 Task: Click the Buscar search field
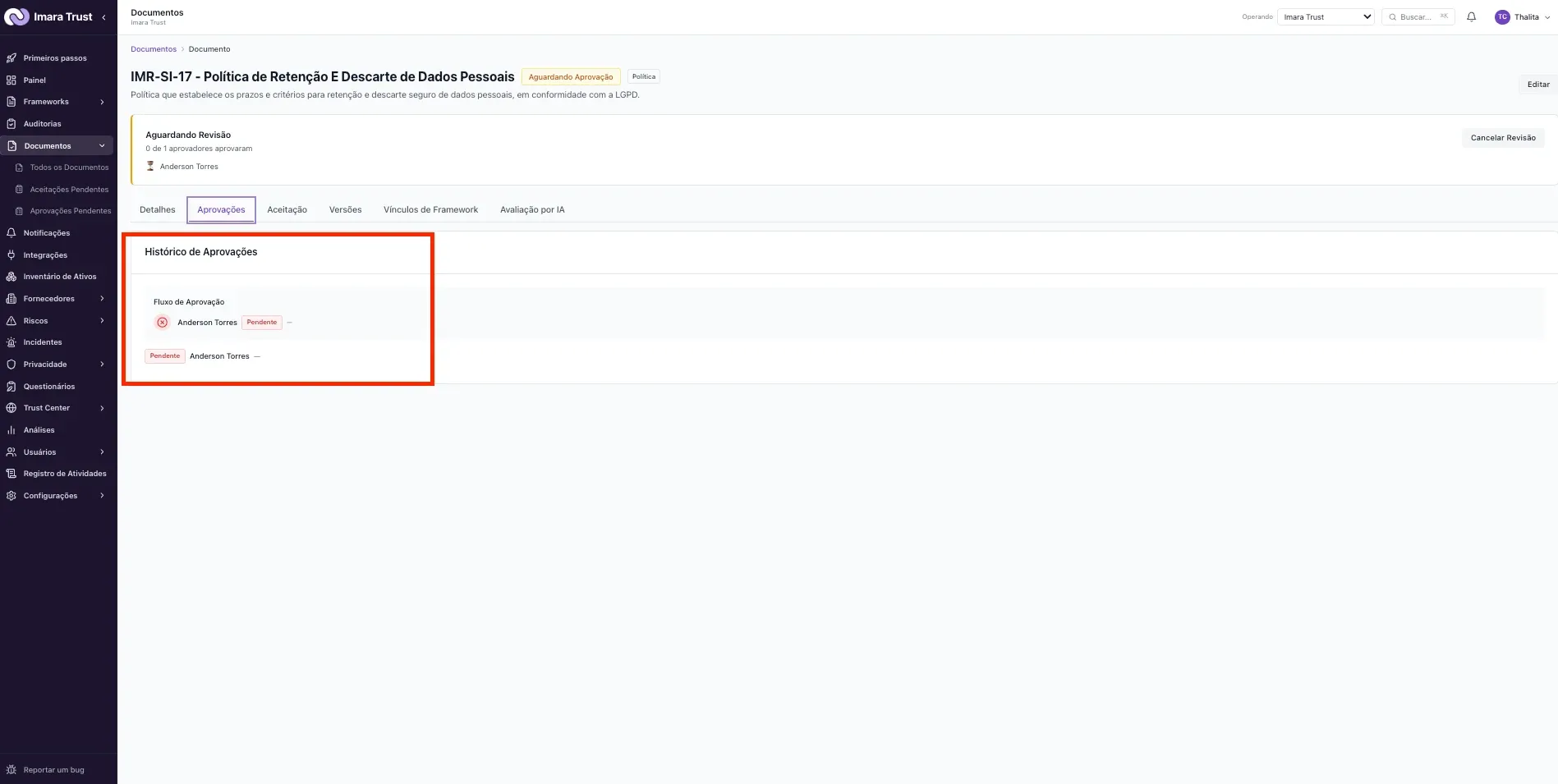[1418, 17]
